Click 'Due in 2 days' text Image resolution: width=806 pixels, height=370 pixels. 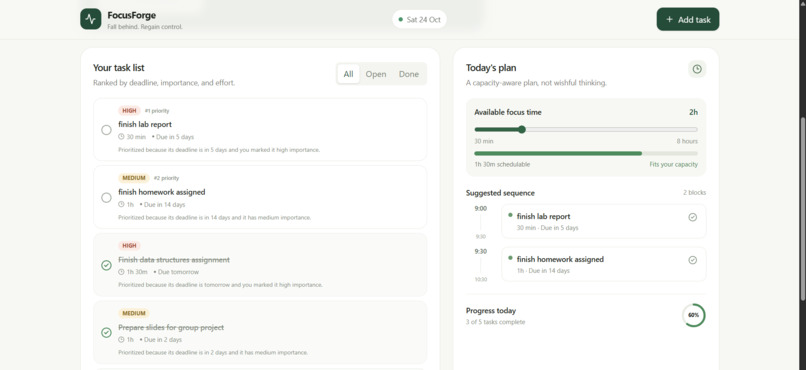point(162,340)
